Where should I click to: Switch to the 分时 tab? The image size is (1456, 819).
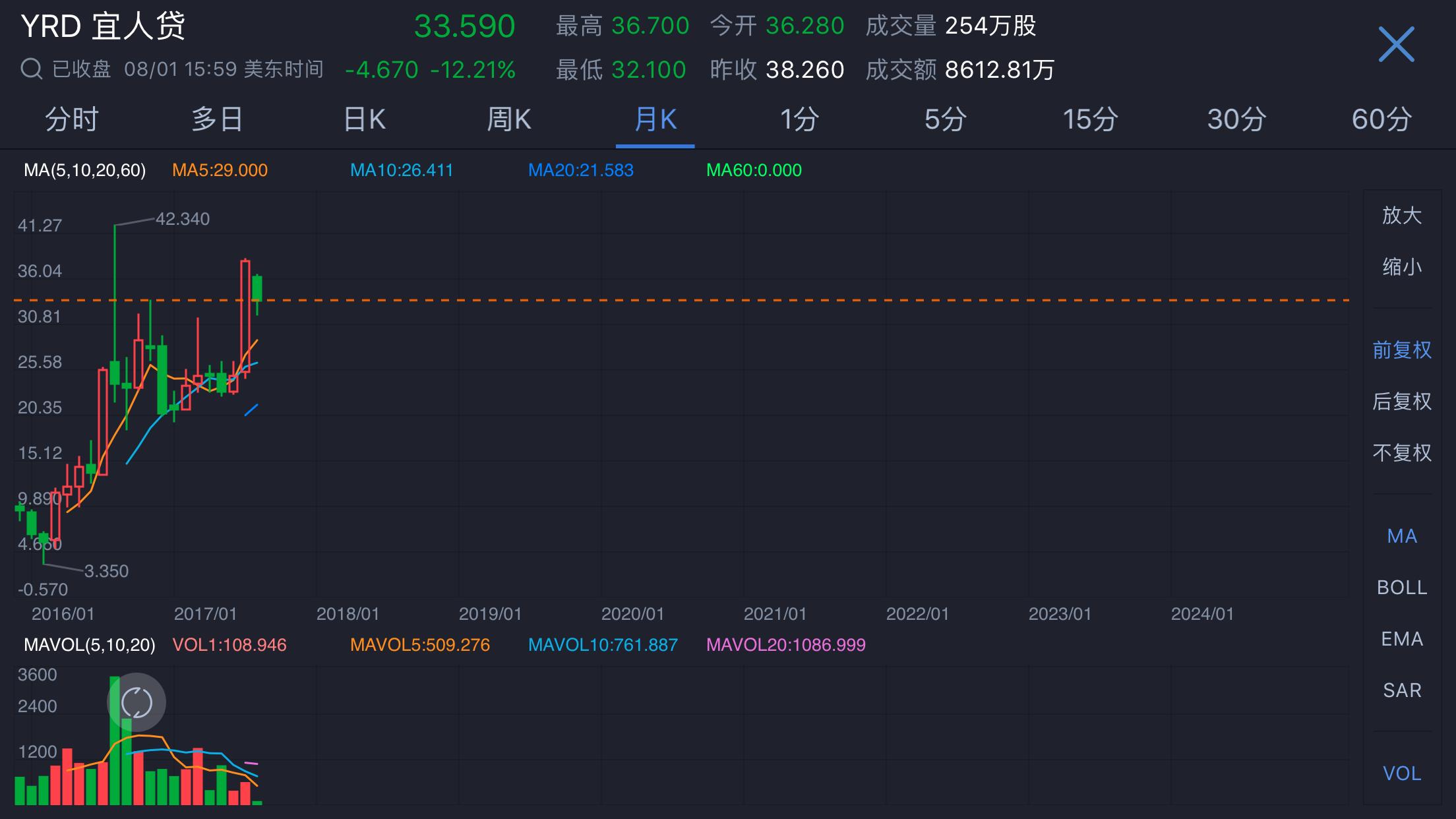click(72, 119)
